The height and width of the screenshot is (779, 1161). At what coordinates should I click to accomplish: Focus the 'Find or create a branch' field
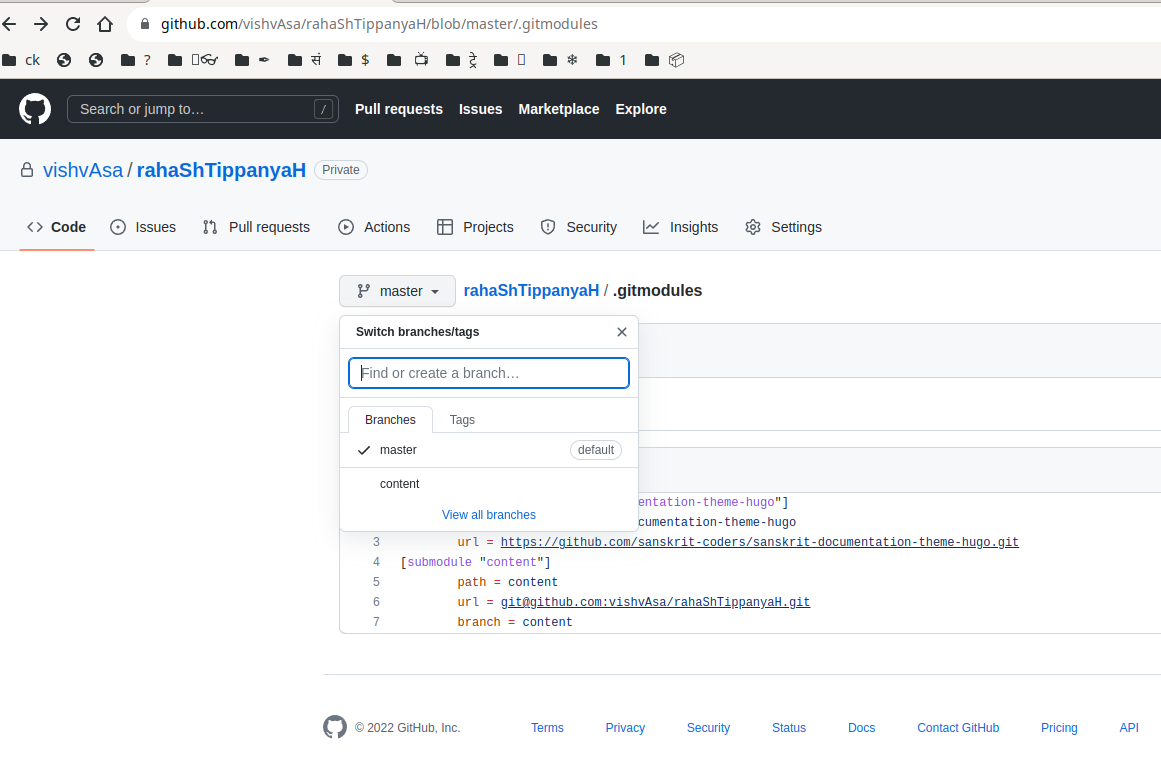(x=489, y=373)
